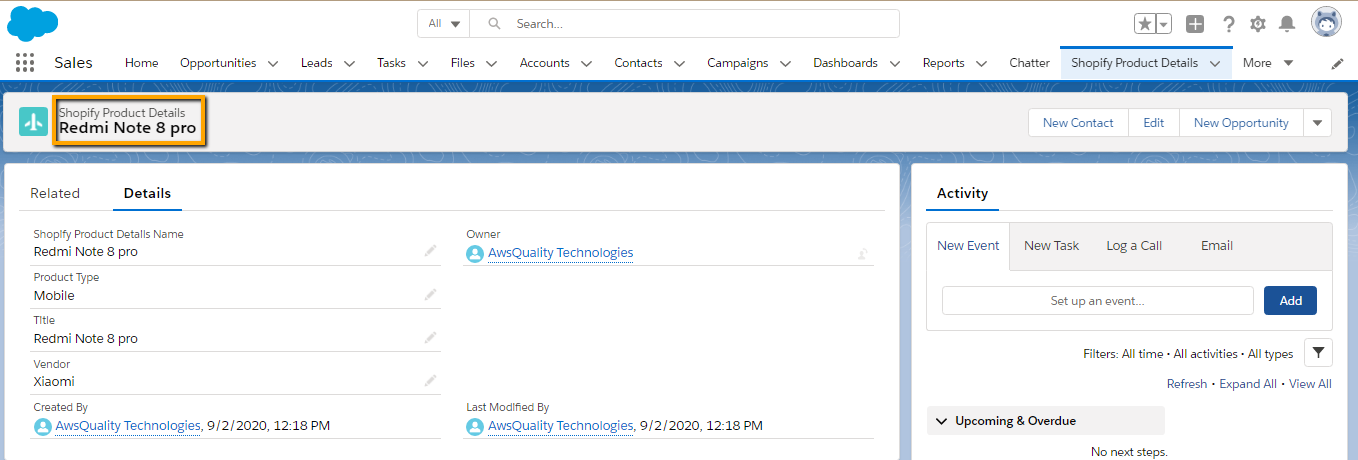Open the More navigation menu
Screen dimensions: 1358x460
coord(1268,62)
